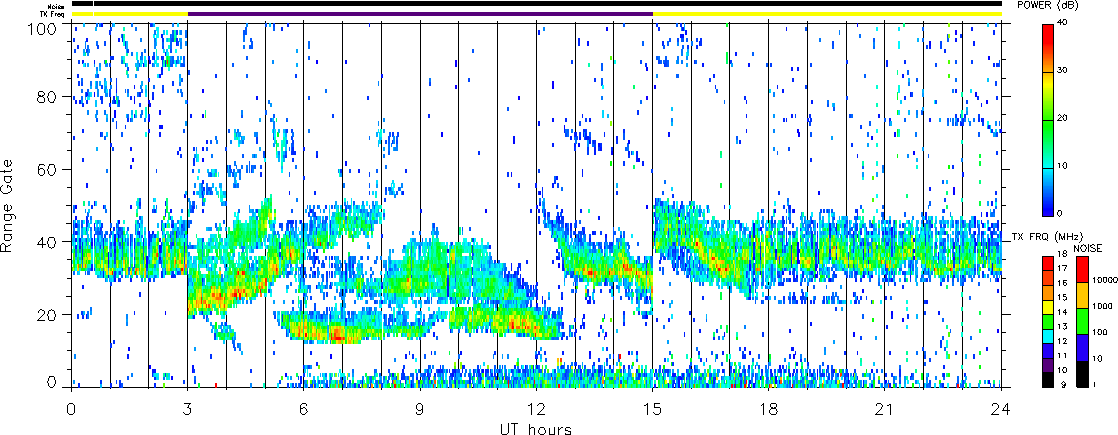This screenshot has width=1118, height=435.
Task: Pick the purple swatch in the TX FRQ legend
Action: click(x=1048, y=365)
